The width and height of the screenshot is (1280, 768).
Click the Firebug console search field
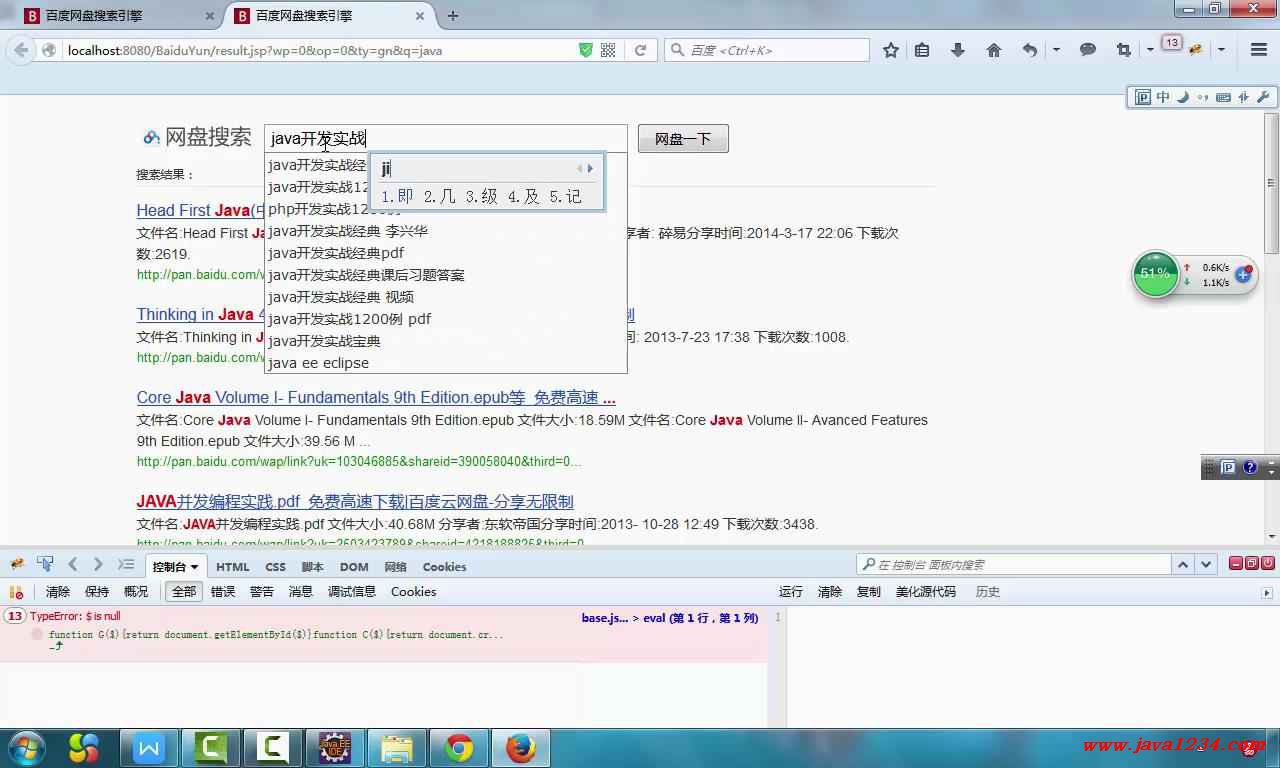pyautogui.click(x=1014, y=565)
